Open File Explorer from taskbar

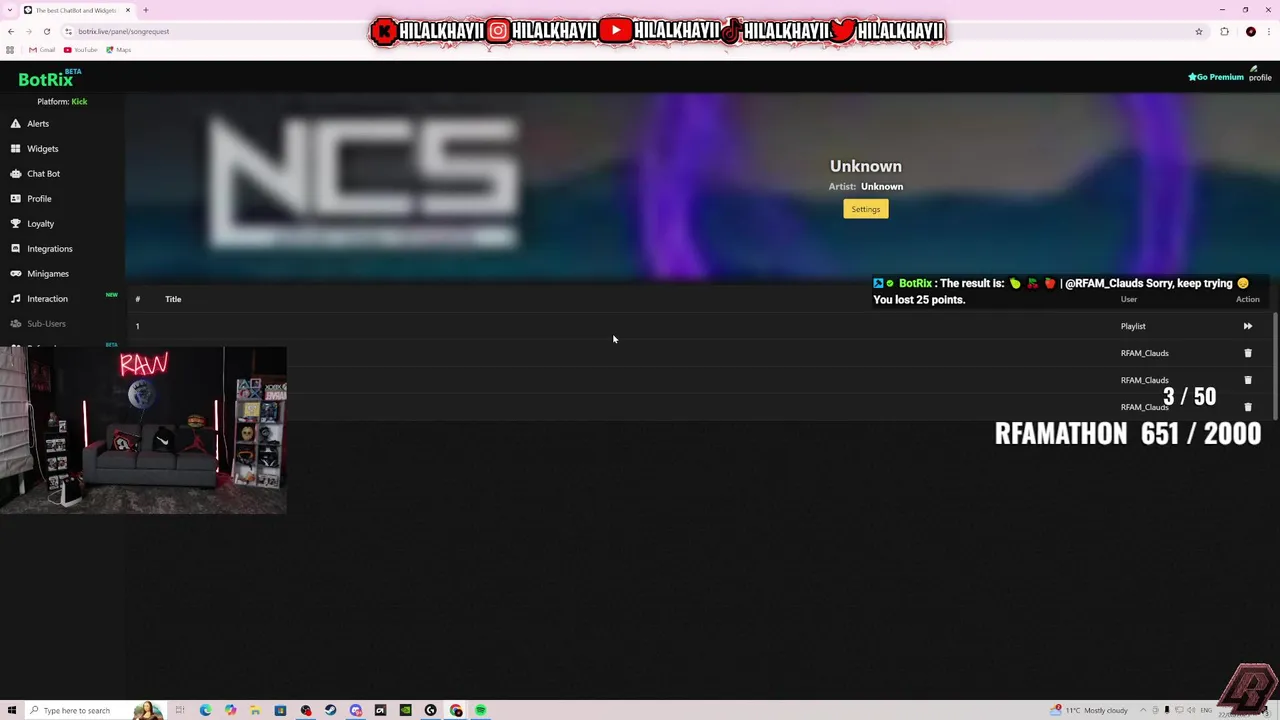255,710
